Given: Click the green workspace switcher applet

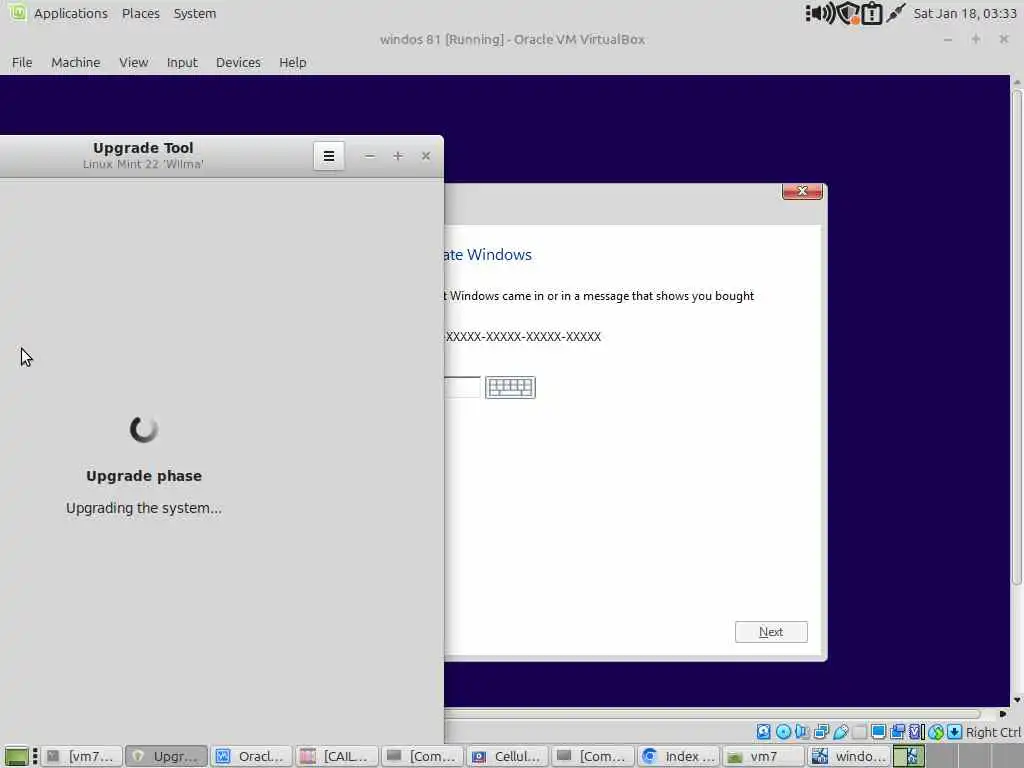Looking at the screenshot, I should (908, 756).
